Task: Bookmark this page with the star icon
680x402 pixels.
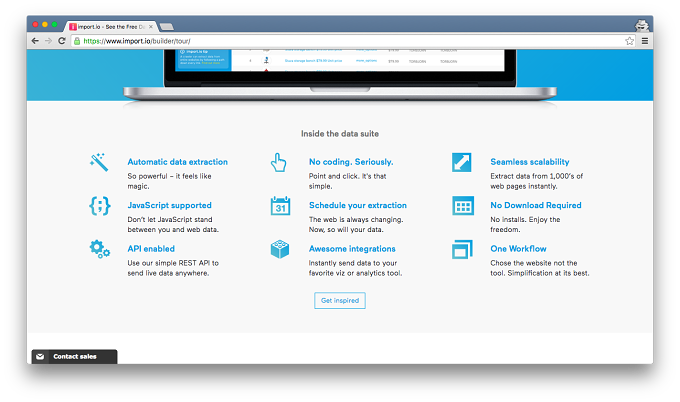Action: point(629,41)
